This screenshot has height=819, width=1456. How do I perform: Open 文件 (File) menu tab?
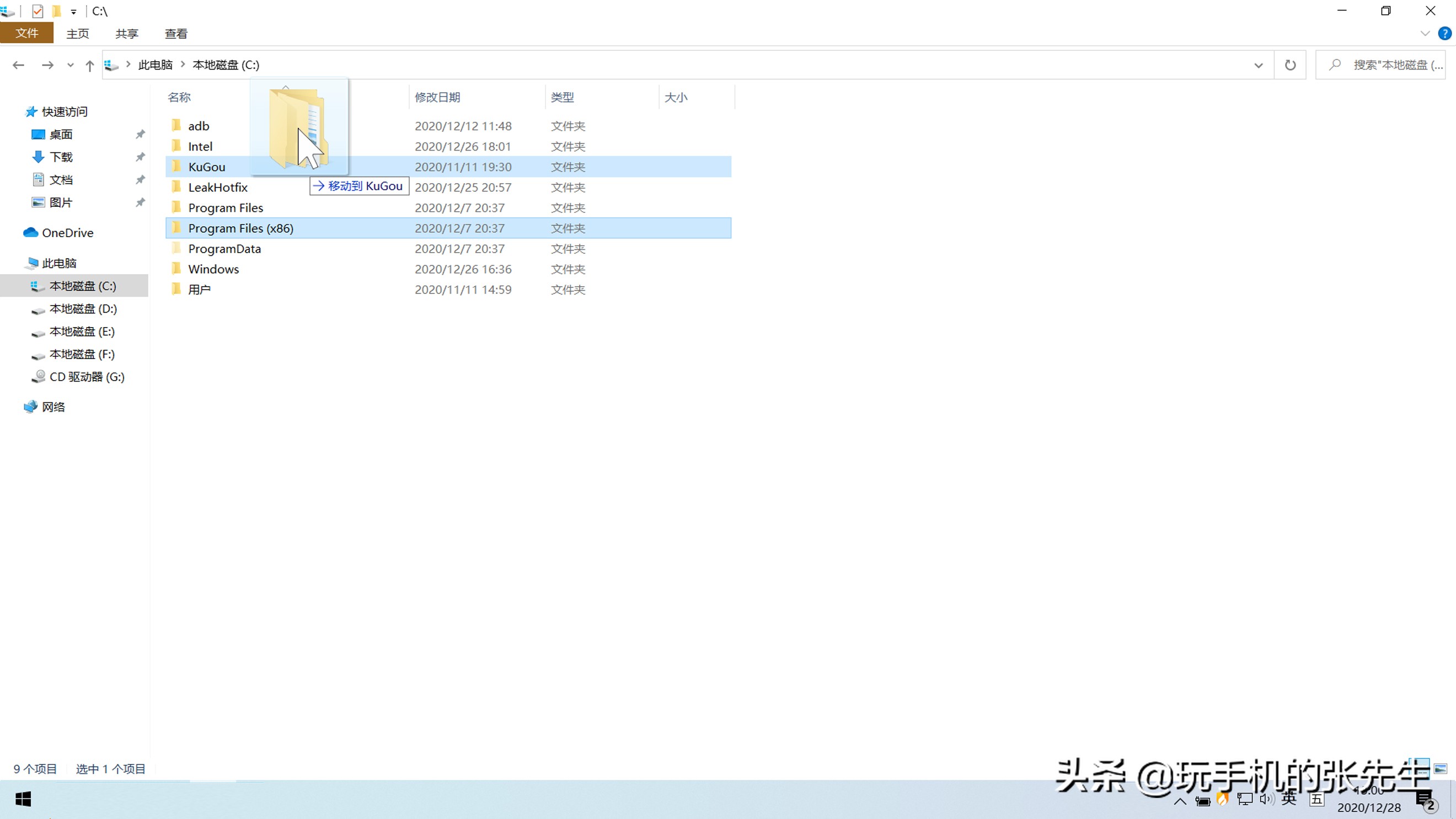tap(27, 33)
